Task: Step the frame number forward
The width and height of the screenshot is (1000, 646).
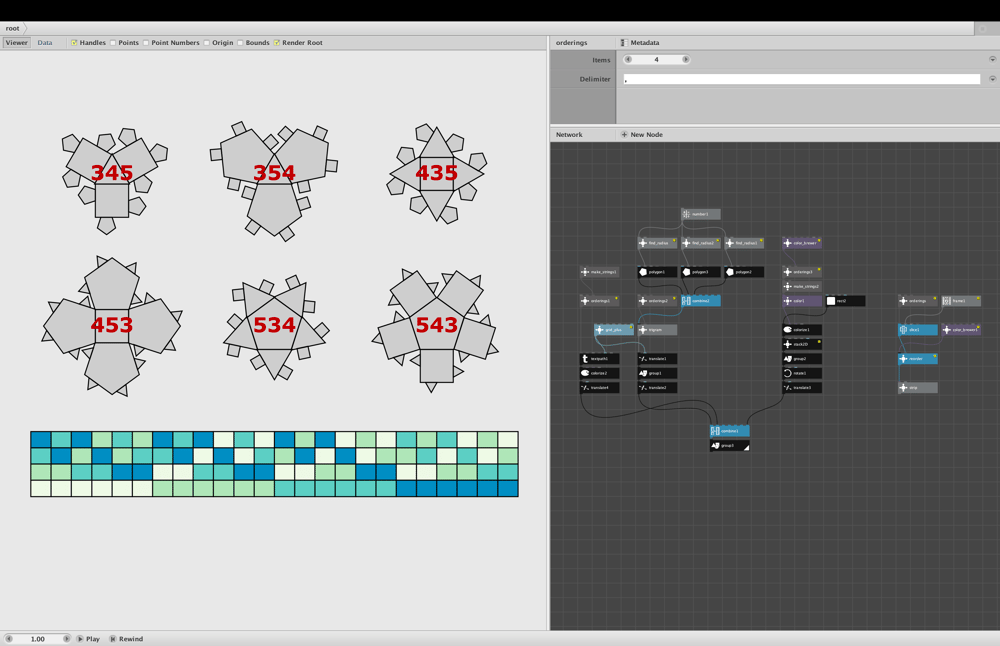Action: 66,638
